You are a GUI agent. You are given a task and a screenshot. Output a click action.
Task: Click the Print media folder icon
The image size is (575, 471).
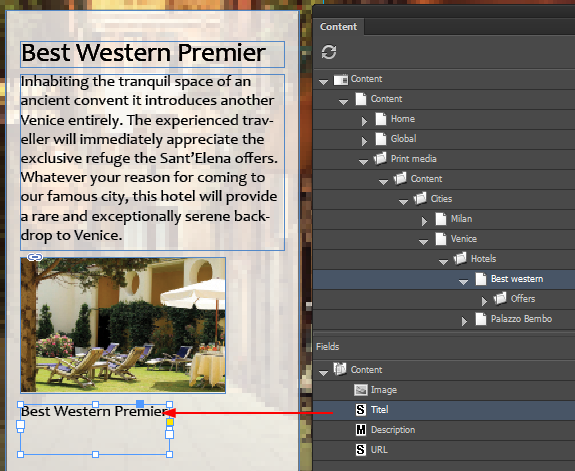pos(380,158)
